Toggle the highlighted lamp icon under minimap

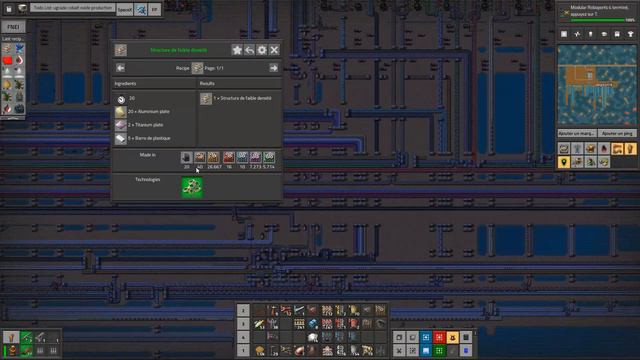pos(631,149)
